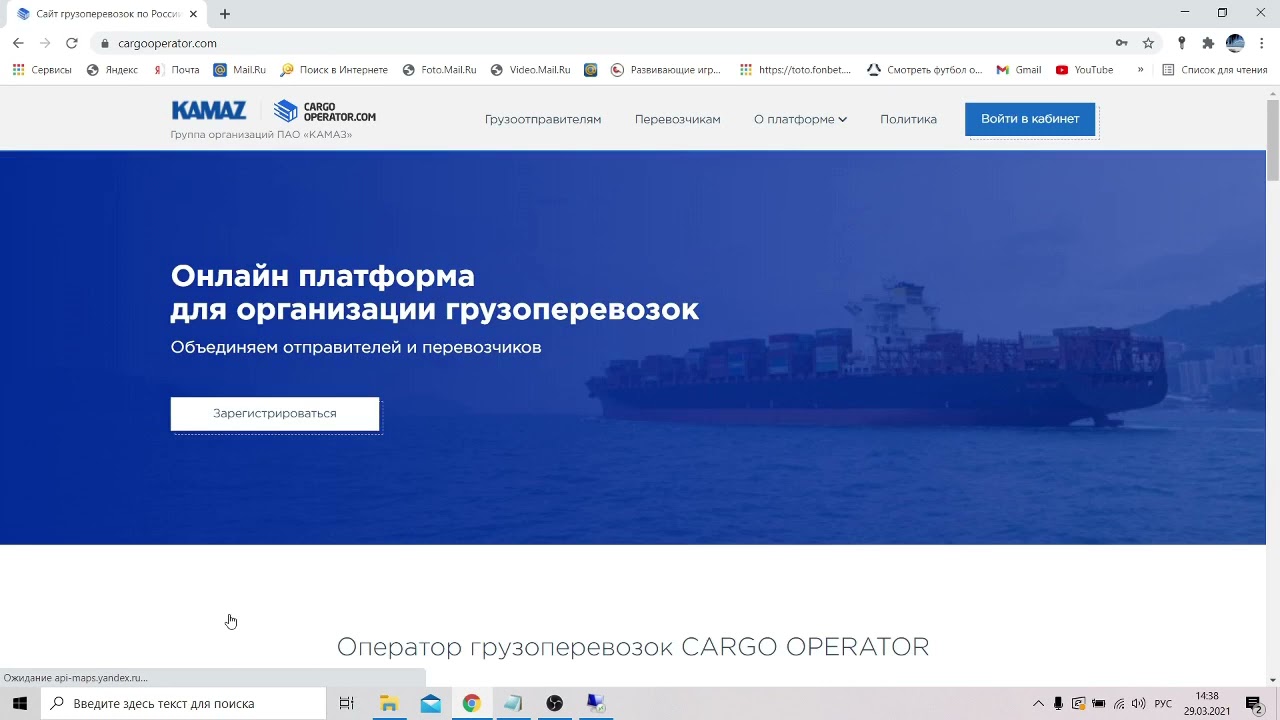Open a new browser tab

225,14
